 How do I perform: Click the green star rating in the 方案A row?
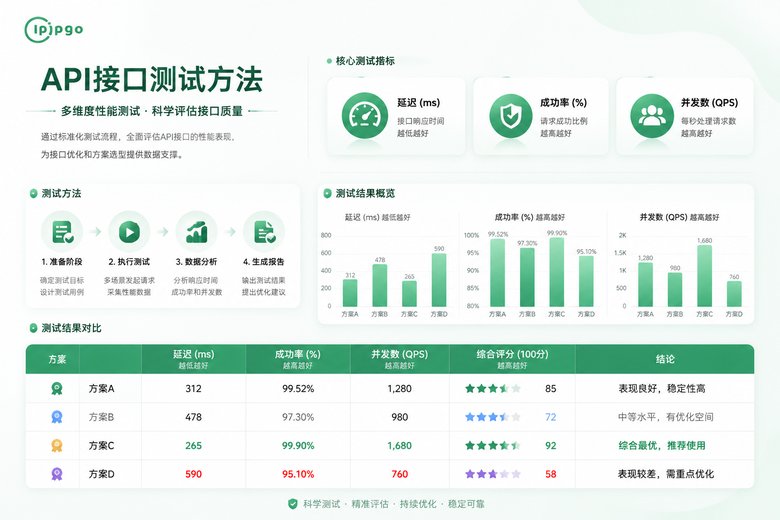492,389
